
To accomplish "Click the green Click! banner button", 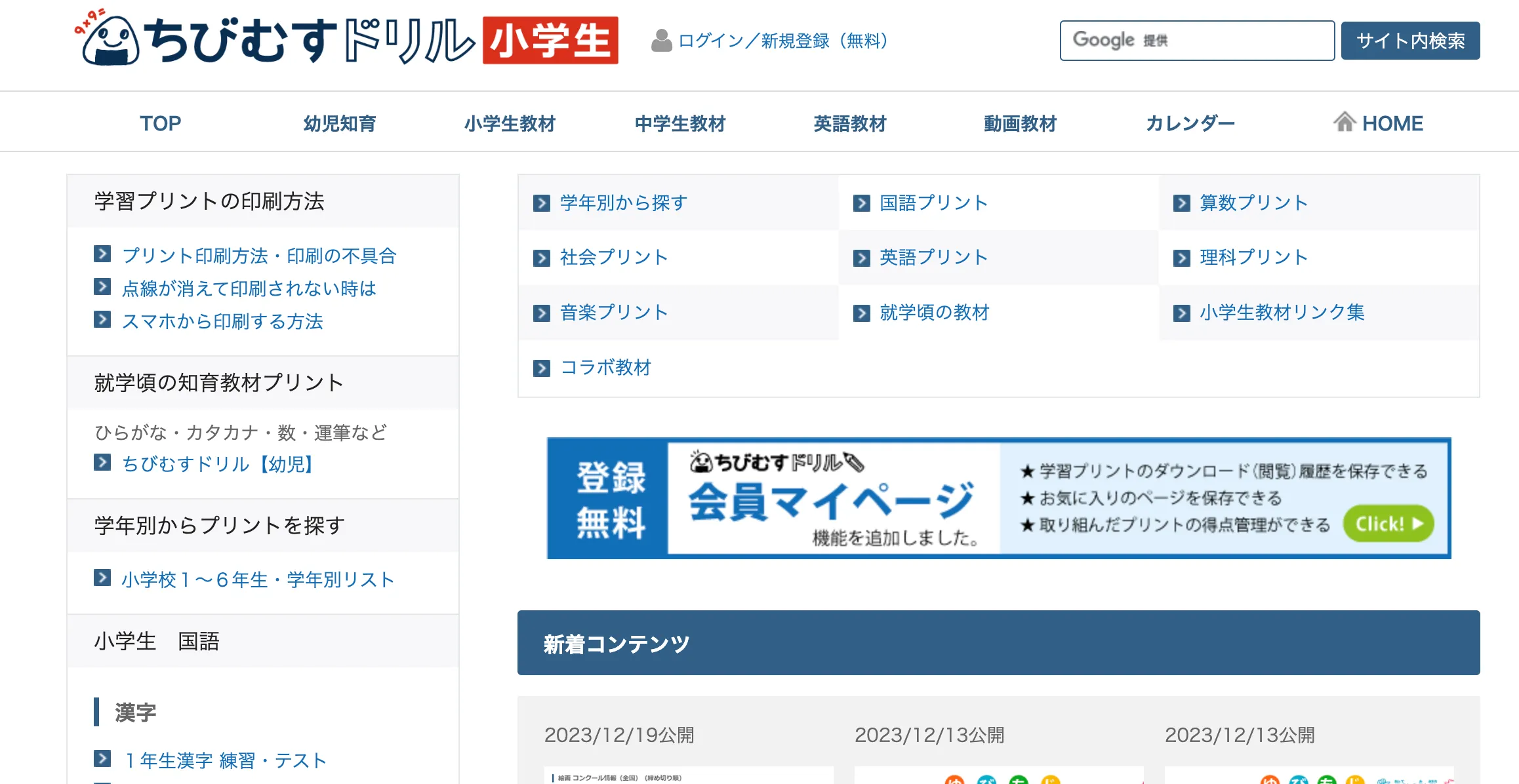I will point(1388,524).
